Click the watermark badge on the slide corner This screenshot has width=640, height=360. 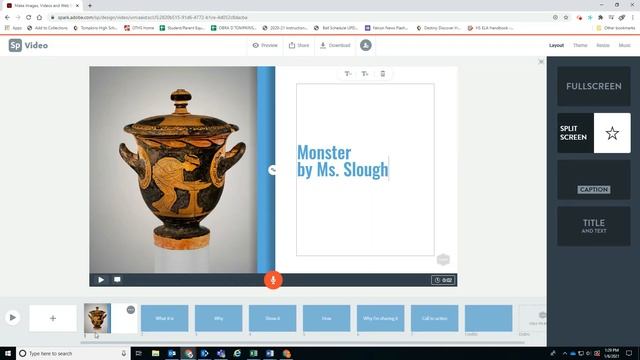pos(443,259)
